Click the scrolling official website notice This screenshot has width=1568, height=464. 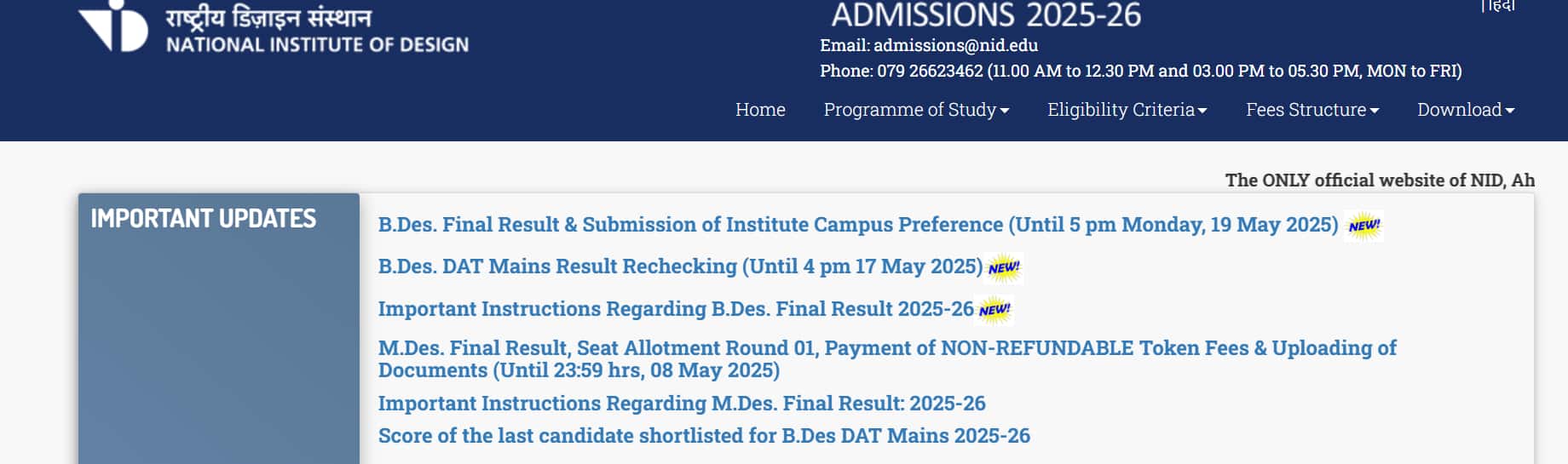click(x=1380, y=180)
